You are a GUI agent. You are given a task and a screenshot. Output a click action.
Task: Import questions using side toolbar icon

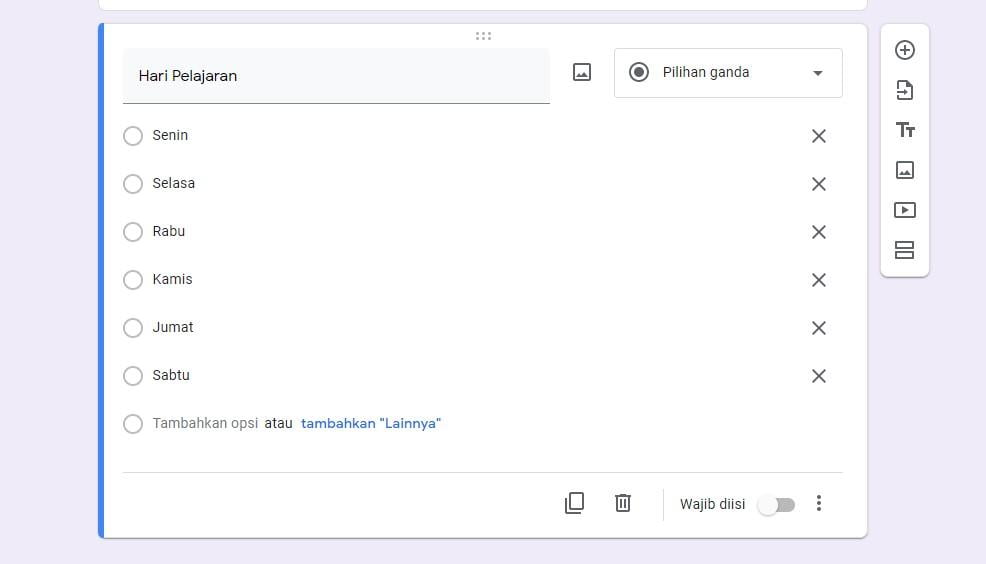904,91
